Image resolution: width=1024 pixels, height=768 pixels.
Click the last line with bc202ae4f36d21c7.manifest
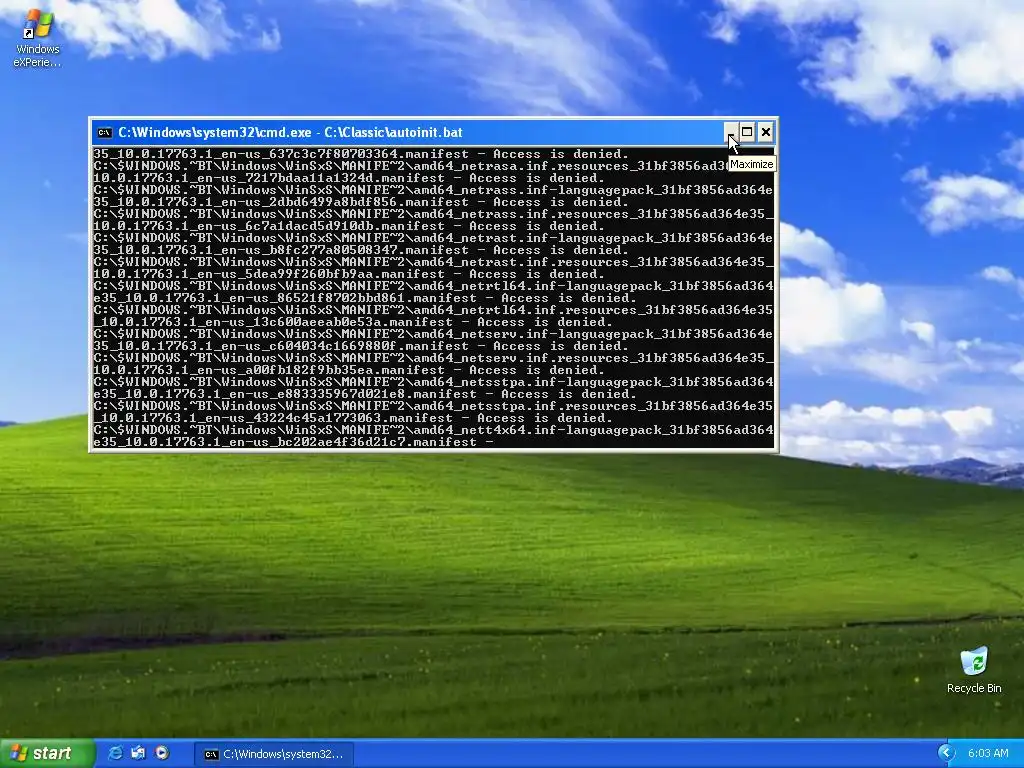[294, 442]
